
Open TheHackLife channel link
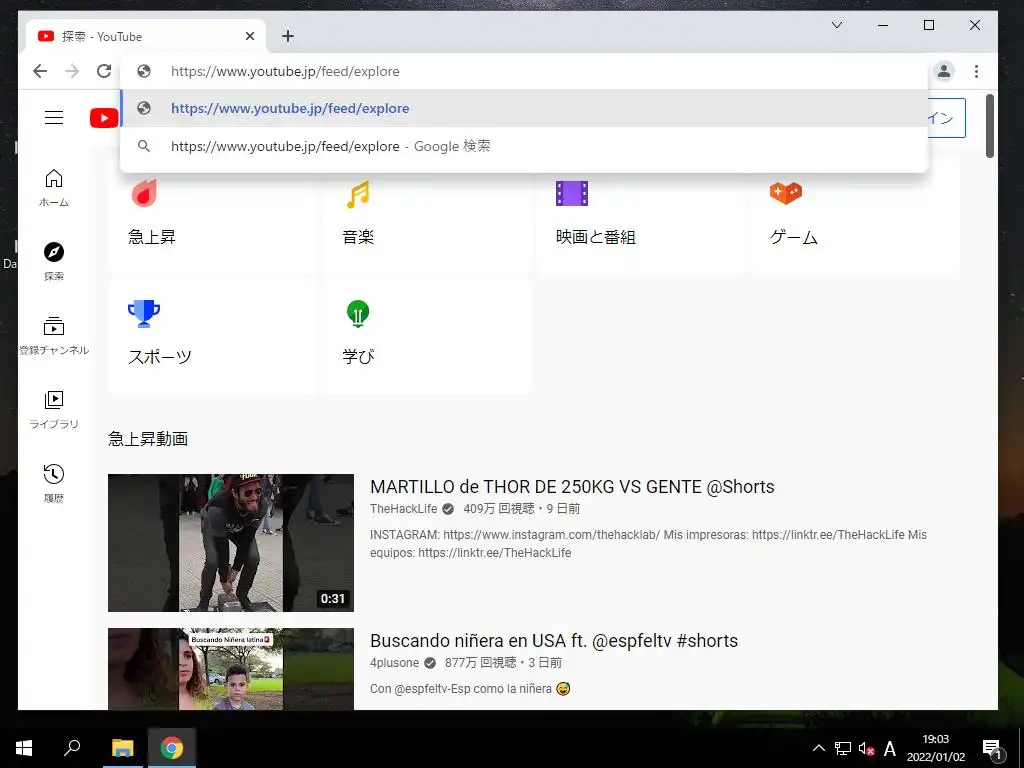pos(404,509)
